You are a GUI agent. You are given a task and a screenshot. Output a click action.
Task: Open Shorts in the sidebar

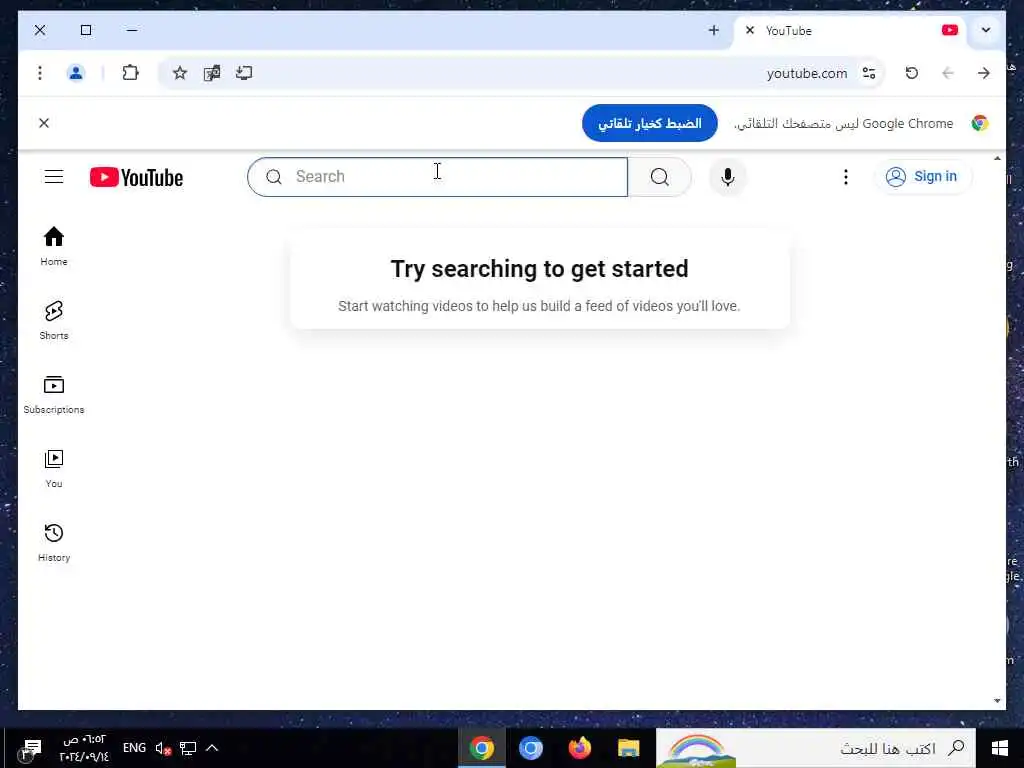tap(54, 320)
